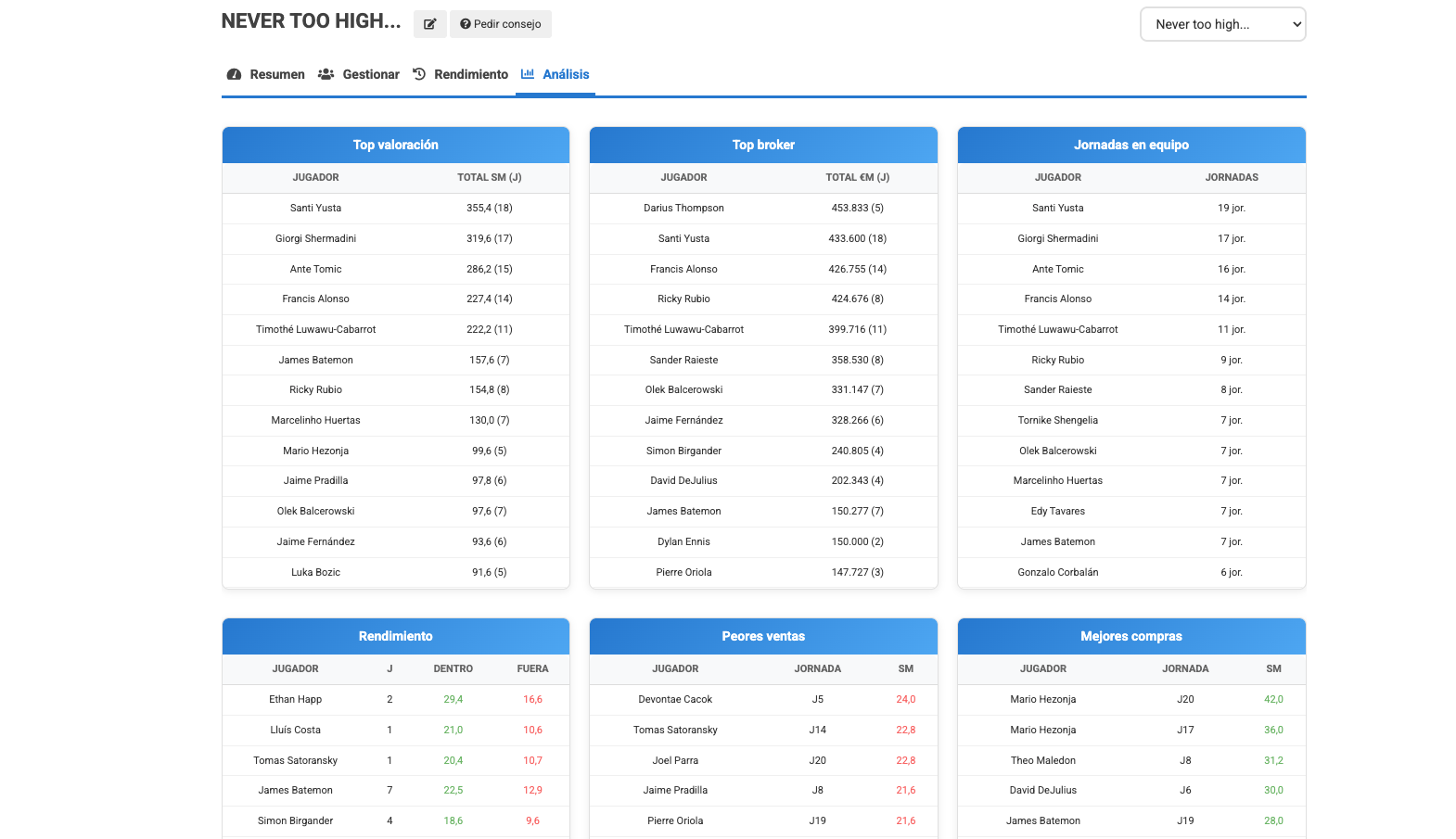The height and width of the screenshot is (839, 1456).
Task: Select the Análisis tab
Action: point(566,74)
